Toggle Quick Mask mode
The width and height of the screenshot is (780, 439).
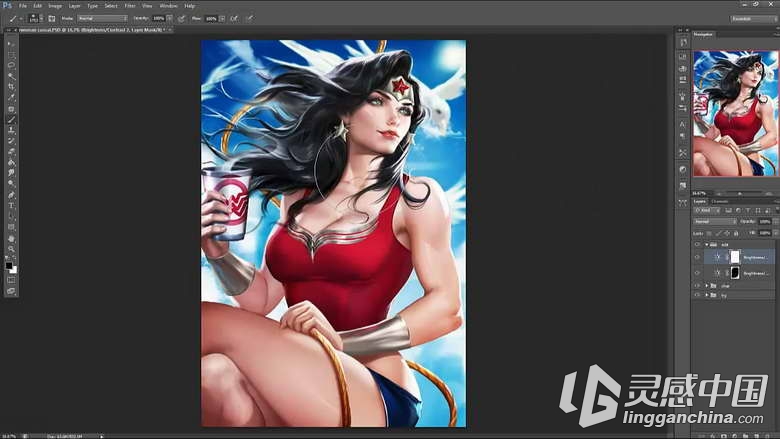point(11,280)
